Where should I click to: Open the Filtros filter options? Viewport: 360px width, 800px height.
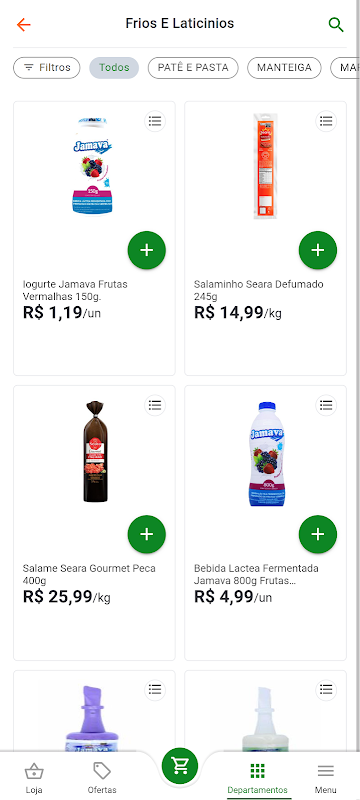pos(47,68)
